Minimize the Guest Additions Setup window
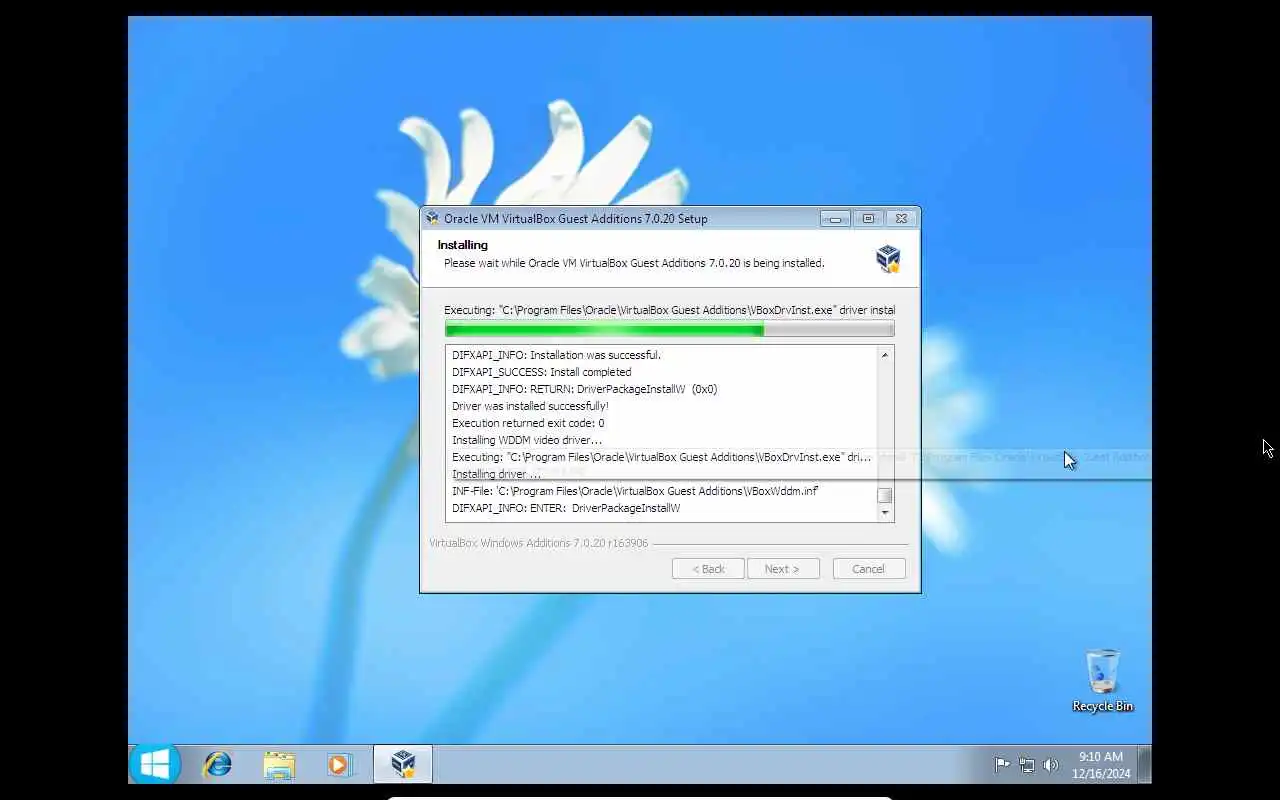Image resolution: width=1280 pixels, height=800 pixels. pos(835,219)
